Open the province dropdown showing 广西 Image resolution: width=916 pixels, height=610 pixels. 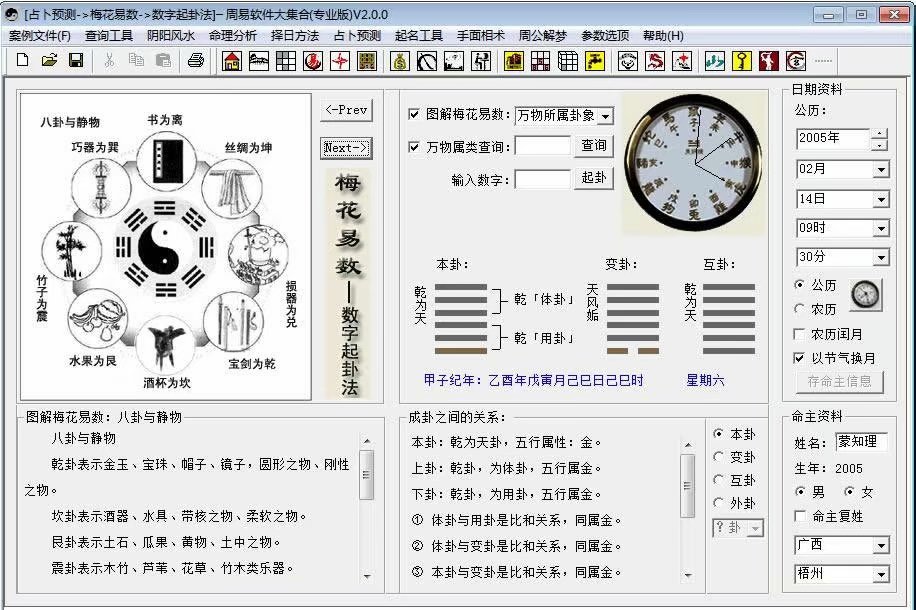pos(880,546)
